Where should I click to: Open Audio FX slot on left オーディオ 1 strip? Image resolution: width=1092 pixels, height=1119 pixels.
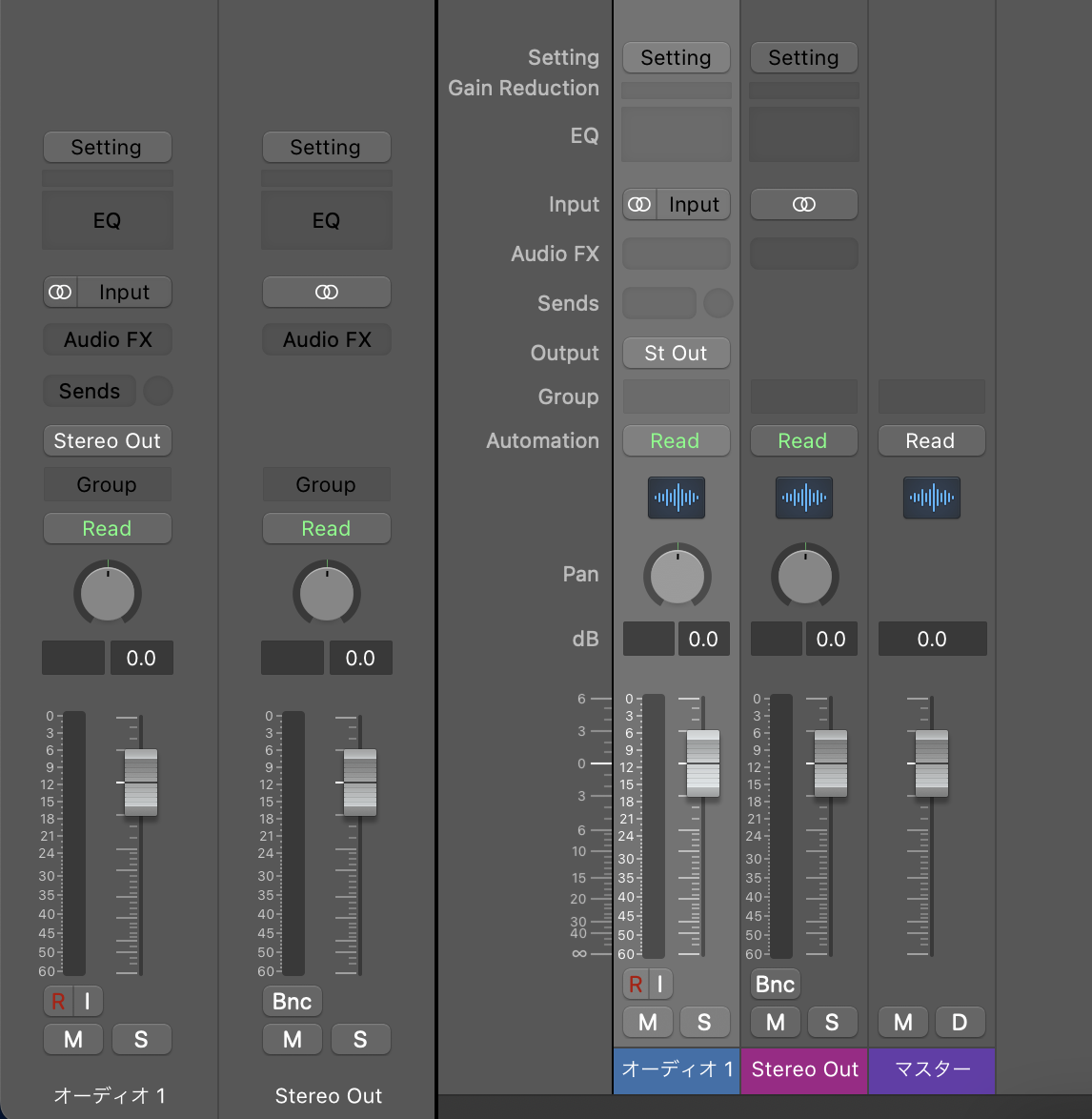point(107,340)
